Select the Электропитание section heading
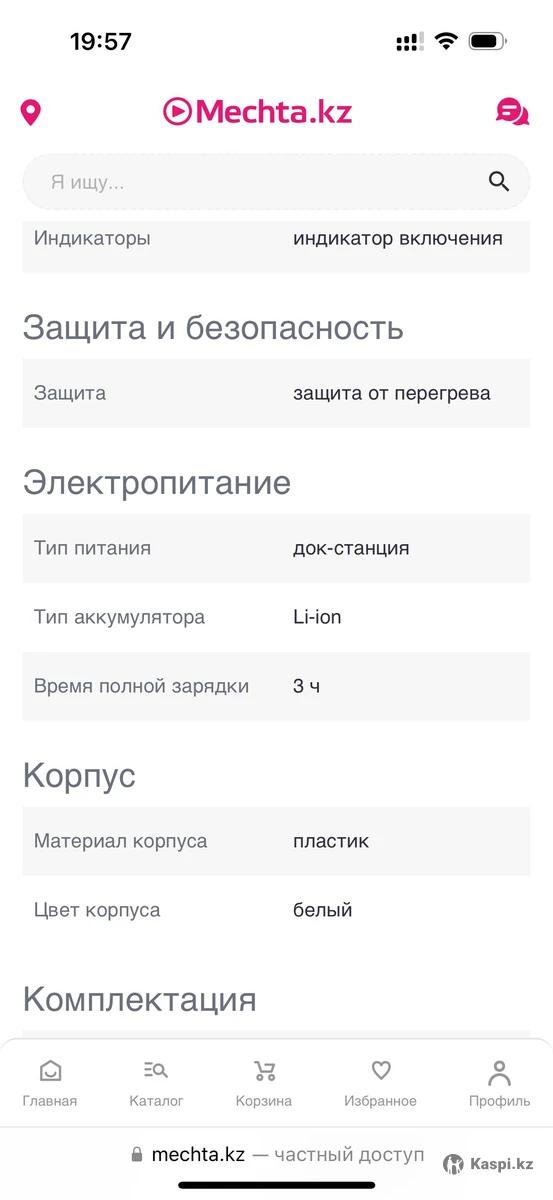 157,482
